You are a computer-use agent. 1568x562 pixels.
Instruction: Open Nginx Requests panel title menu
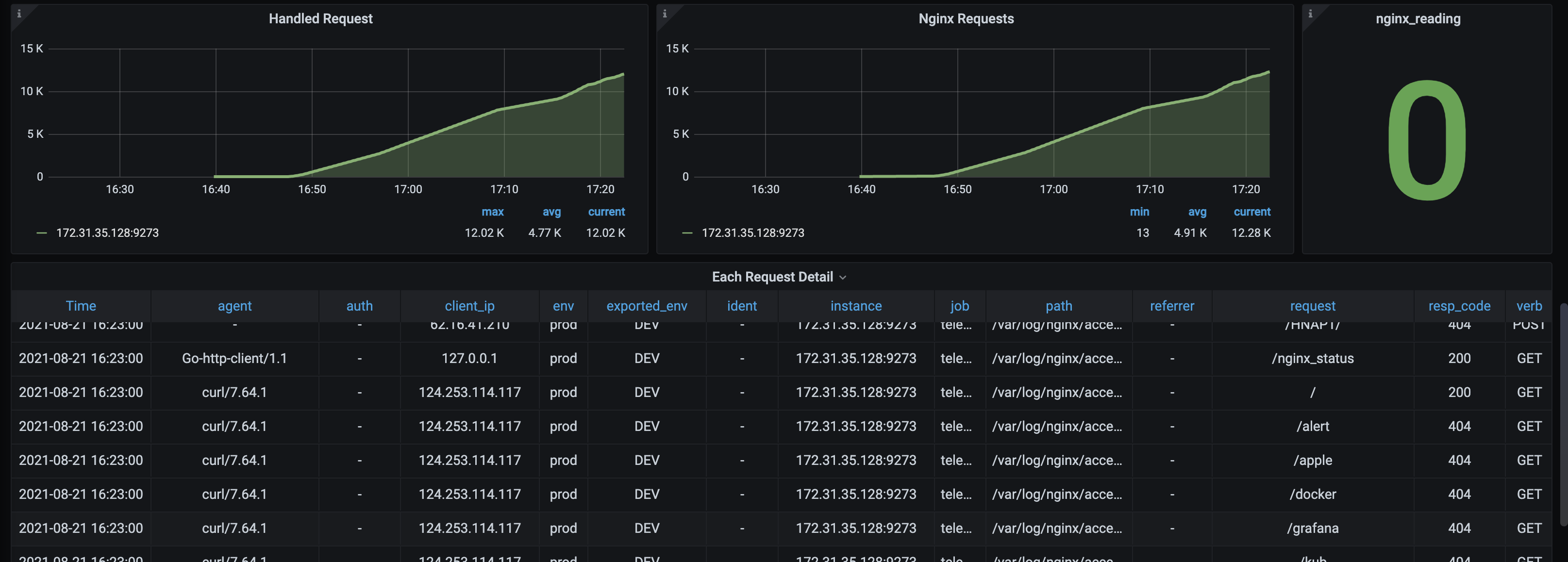966,19
